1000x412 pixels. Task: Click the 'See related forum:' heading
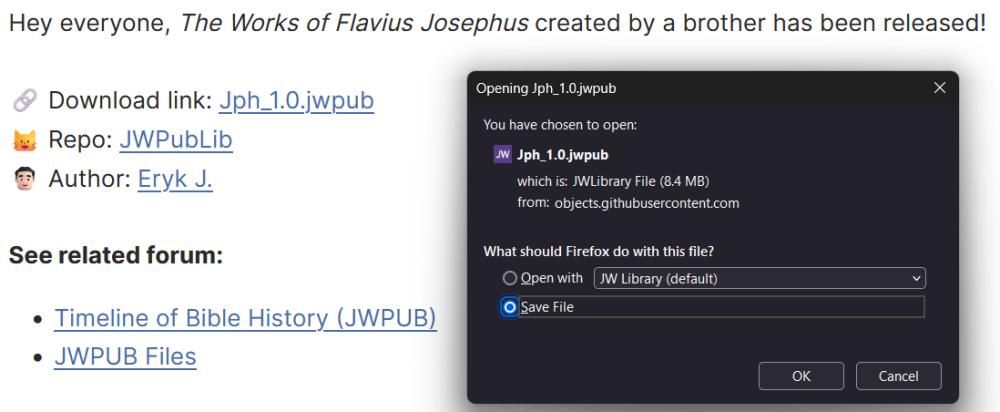(x=116, y=255)
